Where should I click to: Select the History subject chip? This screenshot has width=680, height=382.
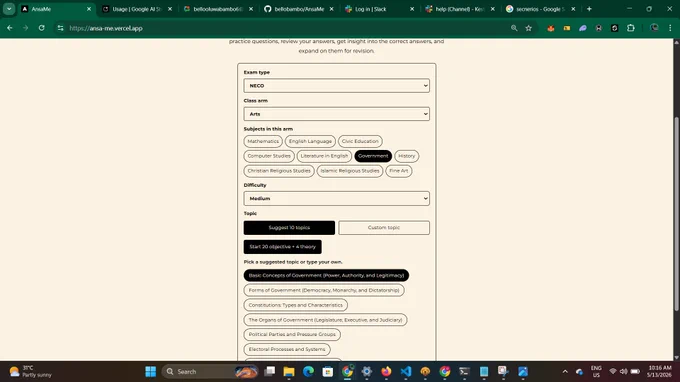[x=406, y=156]
